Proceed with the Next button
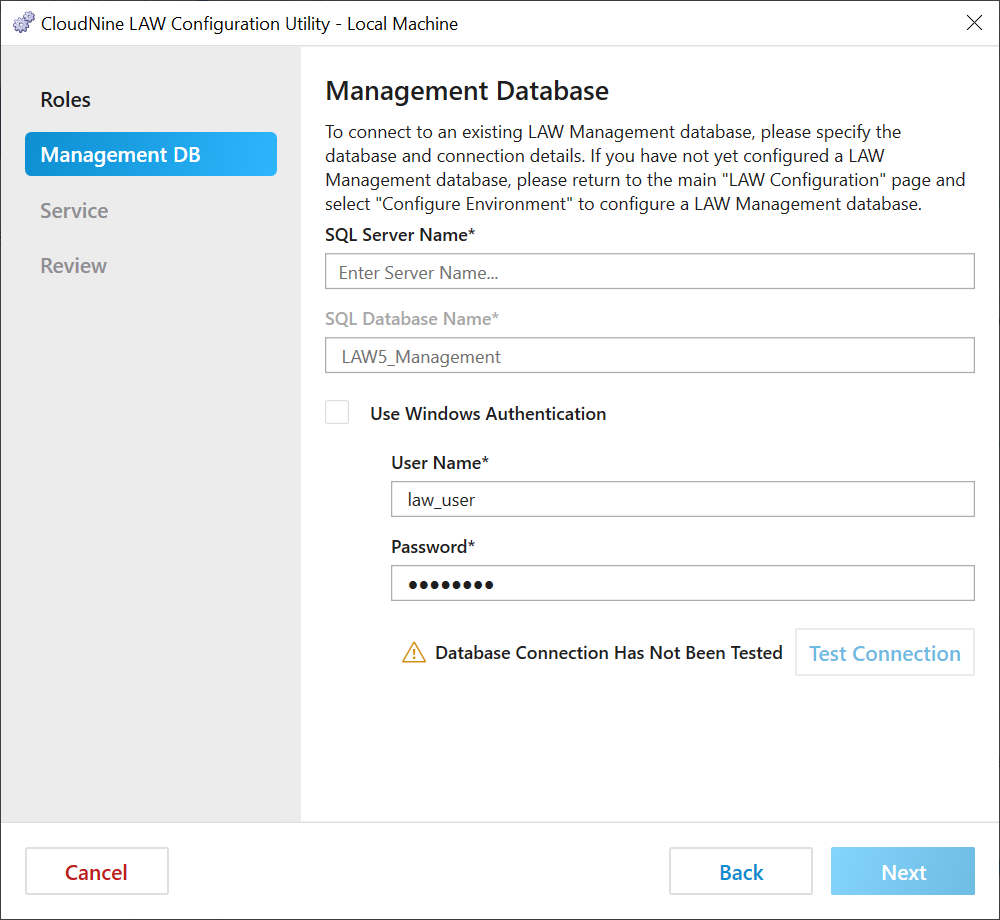This screenshot has width=1000, height=920. coord(902,872)
